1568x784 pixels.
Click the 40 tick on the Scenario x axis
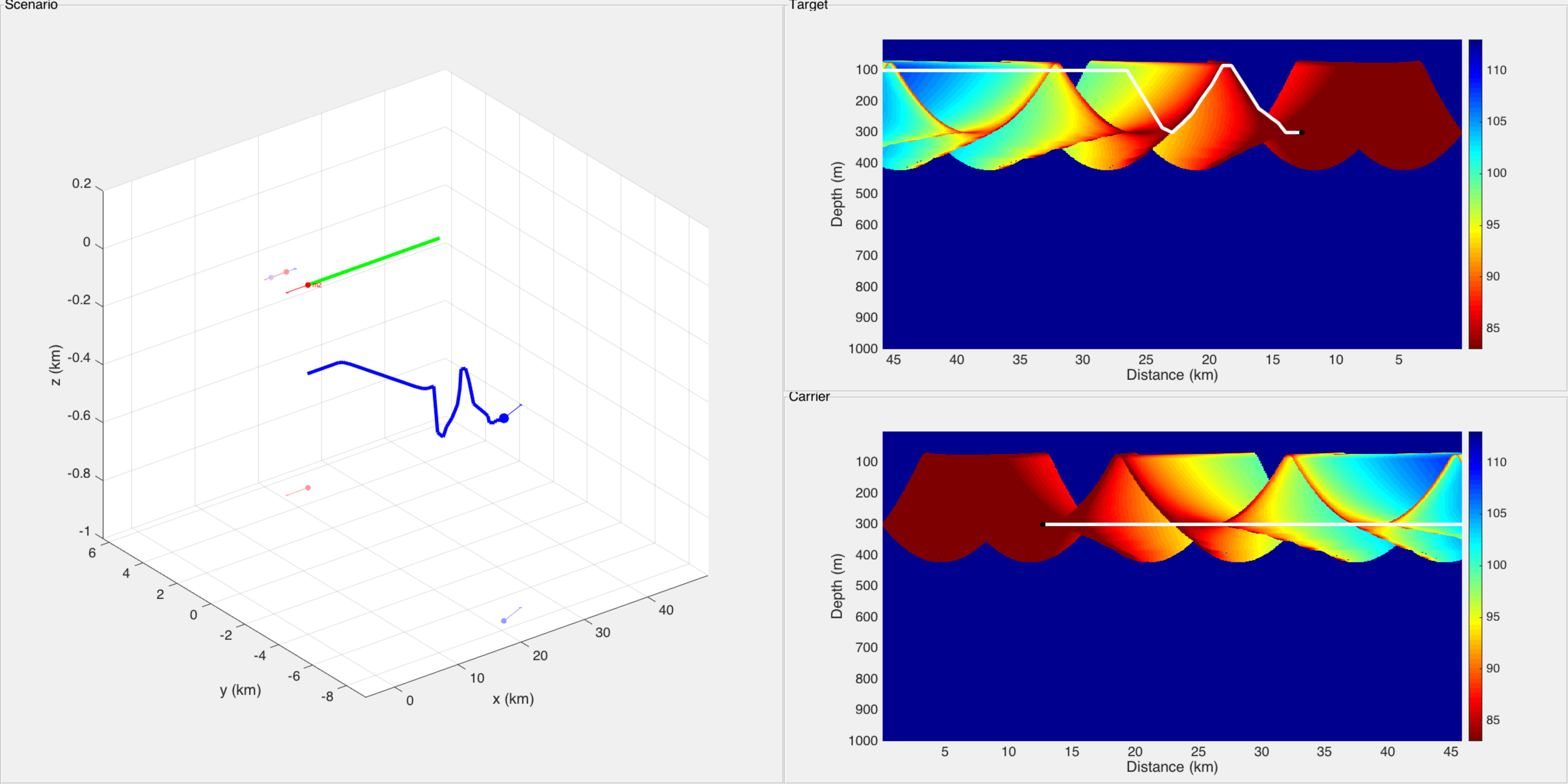(x=666, y=610)
